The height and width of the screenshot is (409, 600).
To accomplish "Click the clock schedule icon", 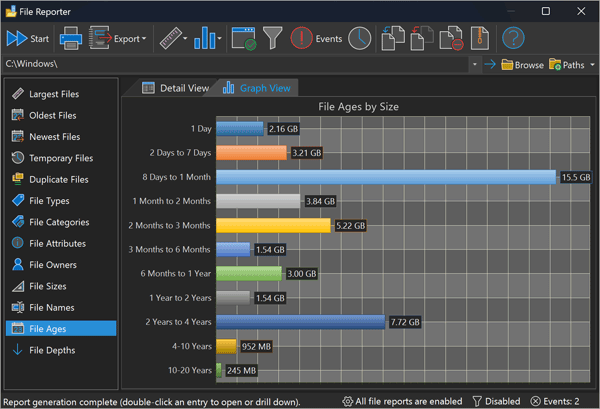I will [359, 39].
